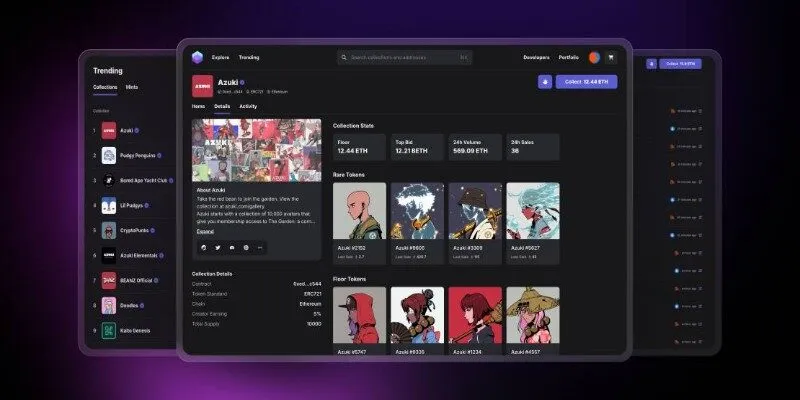Click the ERC721 token standard value
Image resolution: width=800 pixels, height=400 pixels.
[x=311, y=294]
